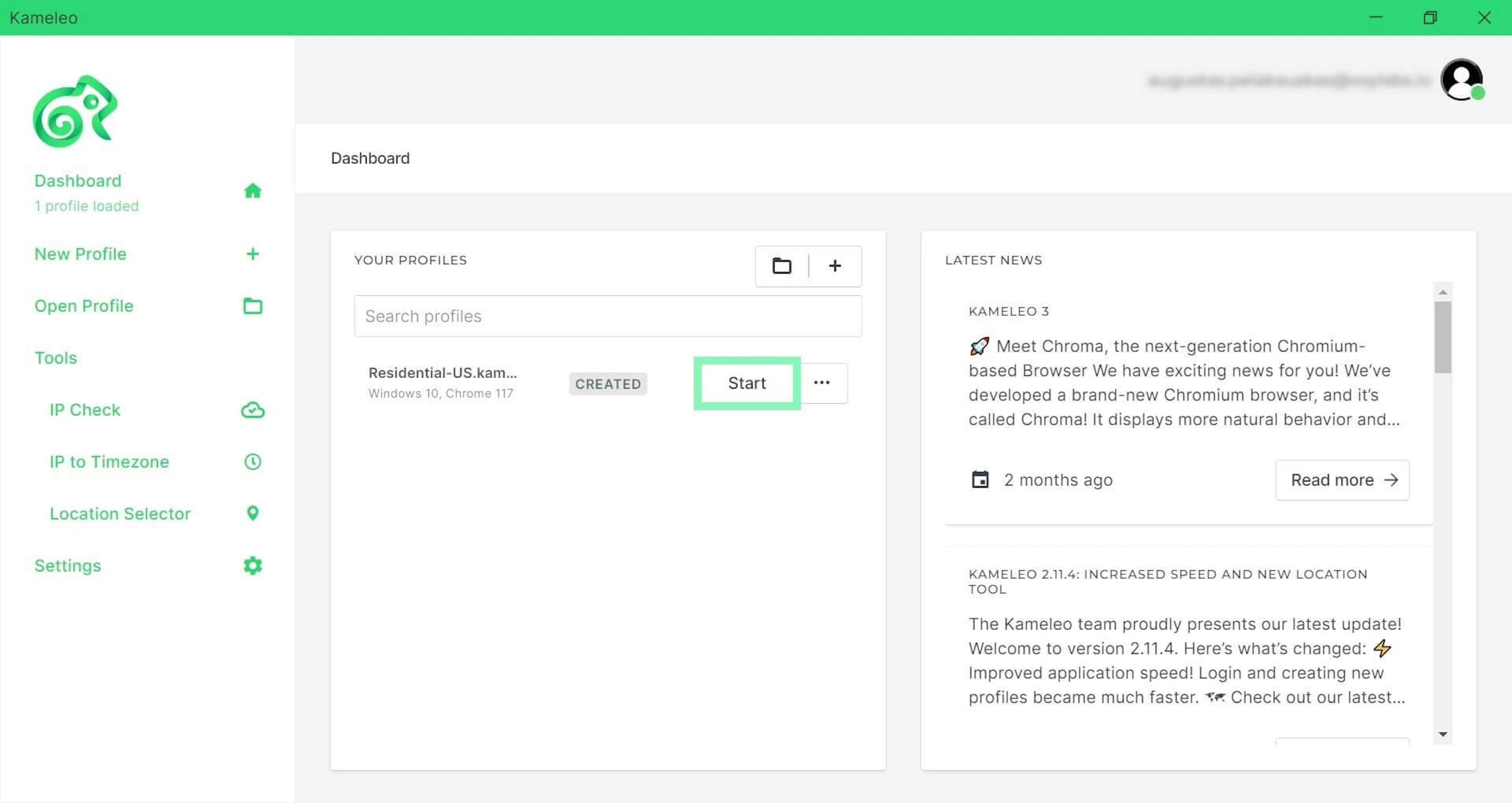Restore down the Kameleo window
The width and height of the screenshot is (1512, 803).
pyautogui.click(x=1430, y=18)
